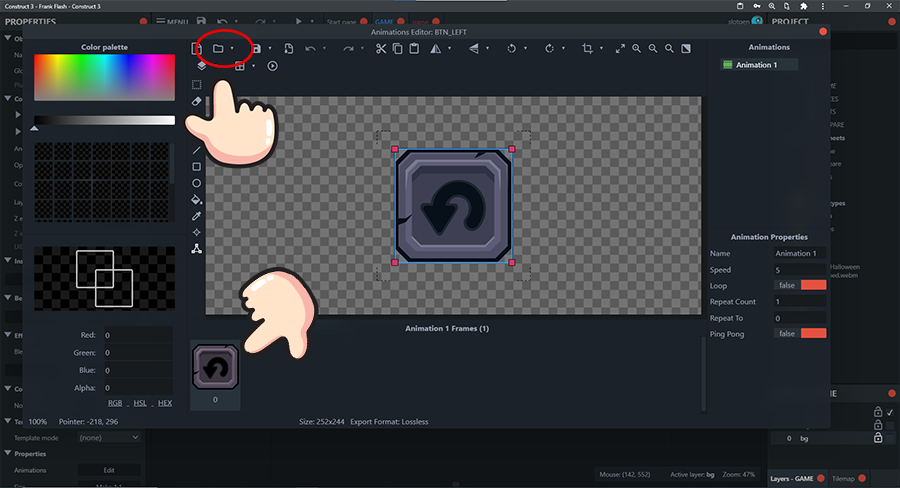The width and height of the screenshot is (900, 488).
Task: Open the load image folder dropdown
Action: [233, 48]
